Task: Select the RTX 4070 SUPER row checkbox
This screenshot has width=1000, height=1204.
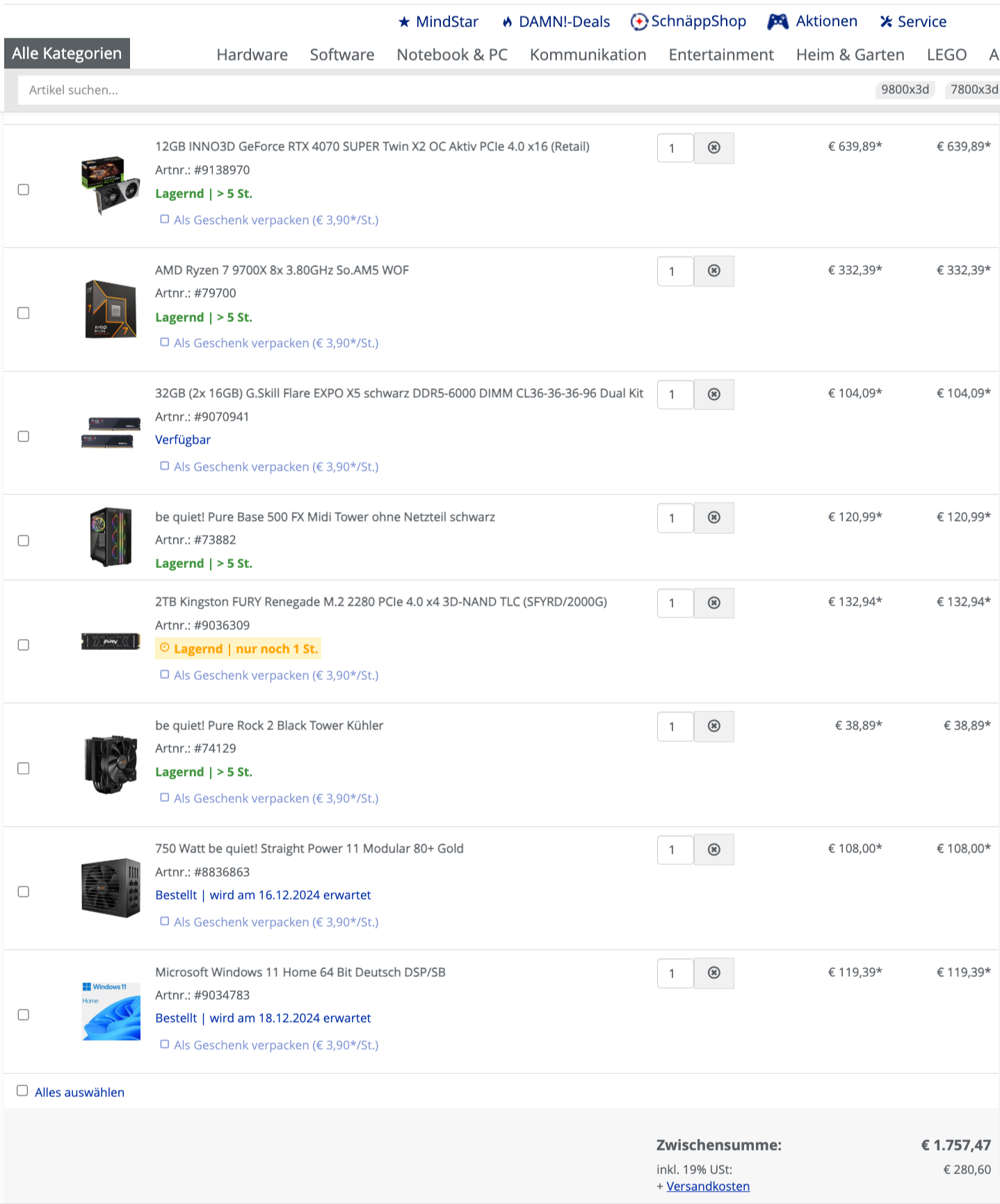Action: pyautogui.click(x=24, y=190)
